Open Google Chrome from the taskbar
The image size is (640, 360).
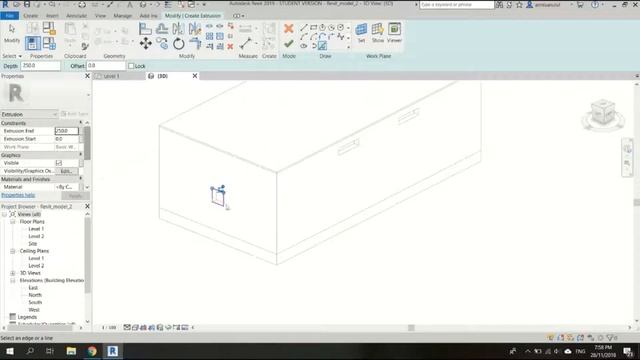coord(92,351)
